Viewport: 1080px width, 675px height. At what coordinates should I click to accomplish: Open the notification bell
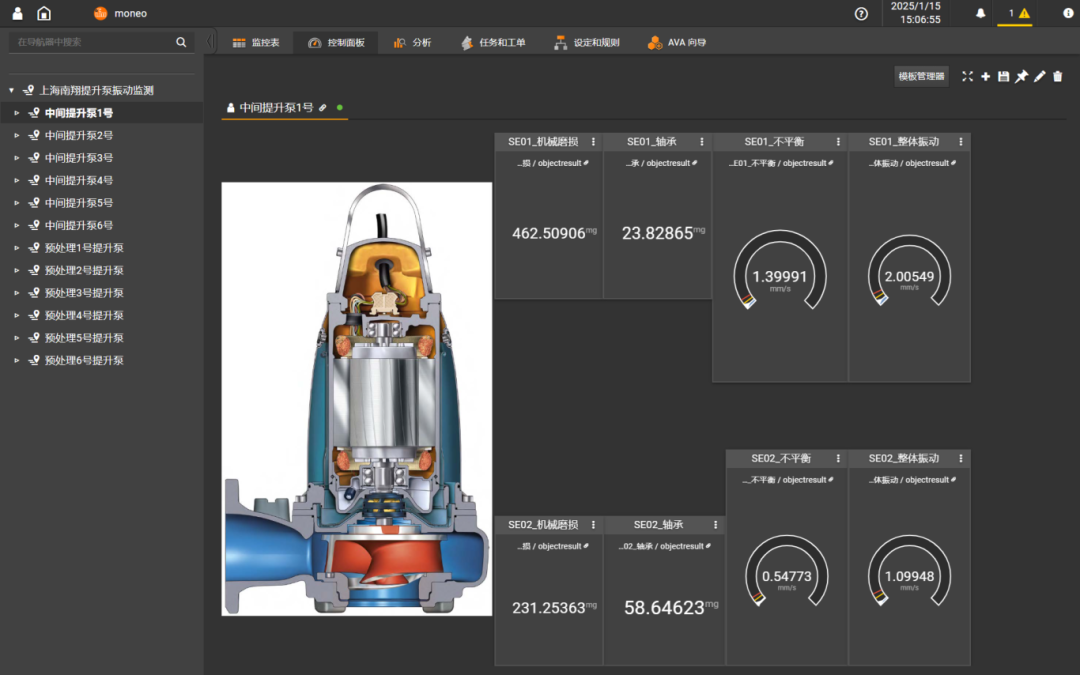pyautogui.click(x=980, y=13)
